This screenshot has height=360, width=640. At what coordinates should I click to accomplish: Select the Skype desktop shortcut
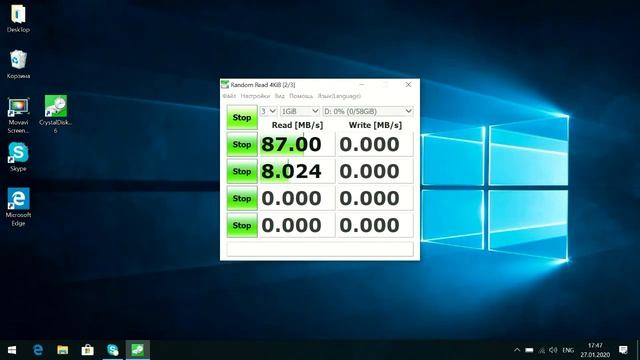click(x=18, y=157)
